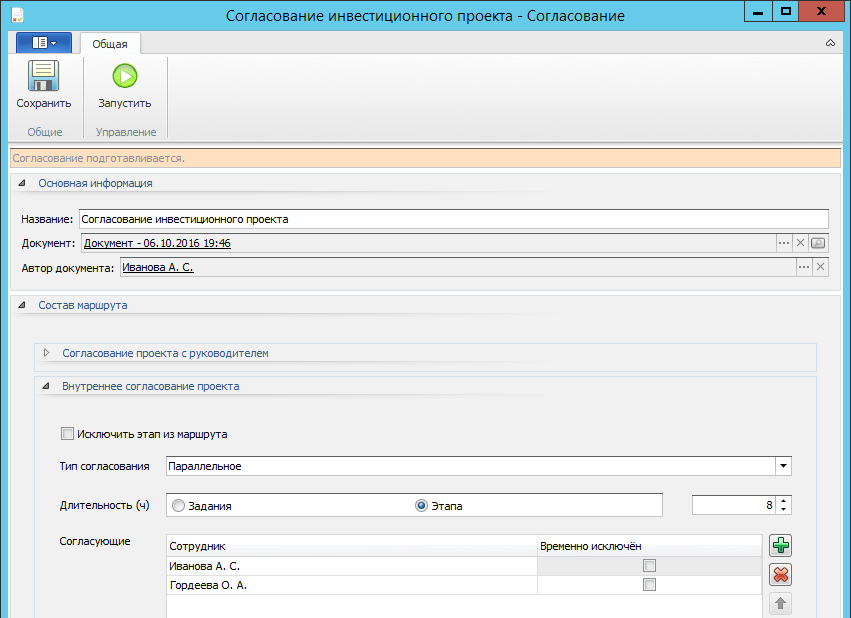The height and width of the screenshot is (618, 851).
Task: Check Временно исключён for Иванова А. С.
Action: pyautogui.click(x=650, y=566)
